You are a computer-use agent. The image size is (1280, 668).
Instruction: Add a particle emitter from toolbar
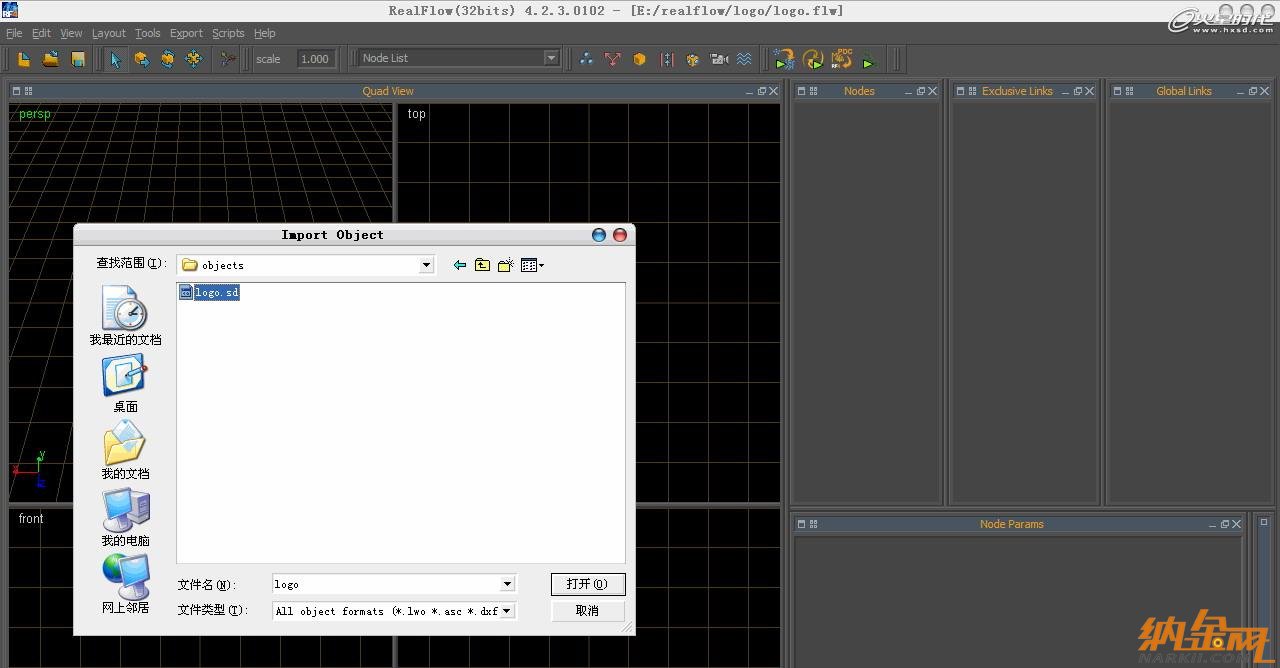pos(586,59)
